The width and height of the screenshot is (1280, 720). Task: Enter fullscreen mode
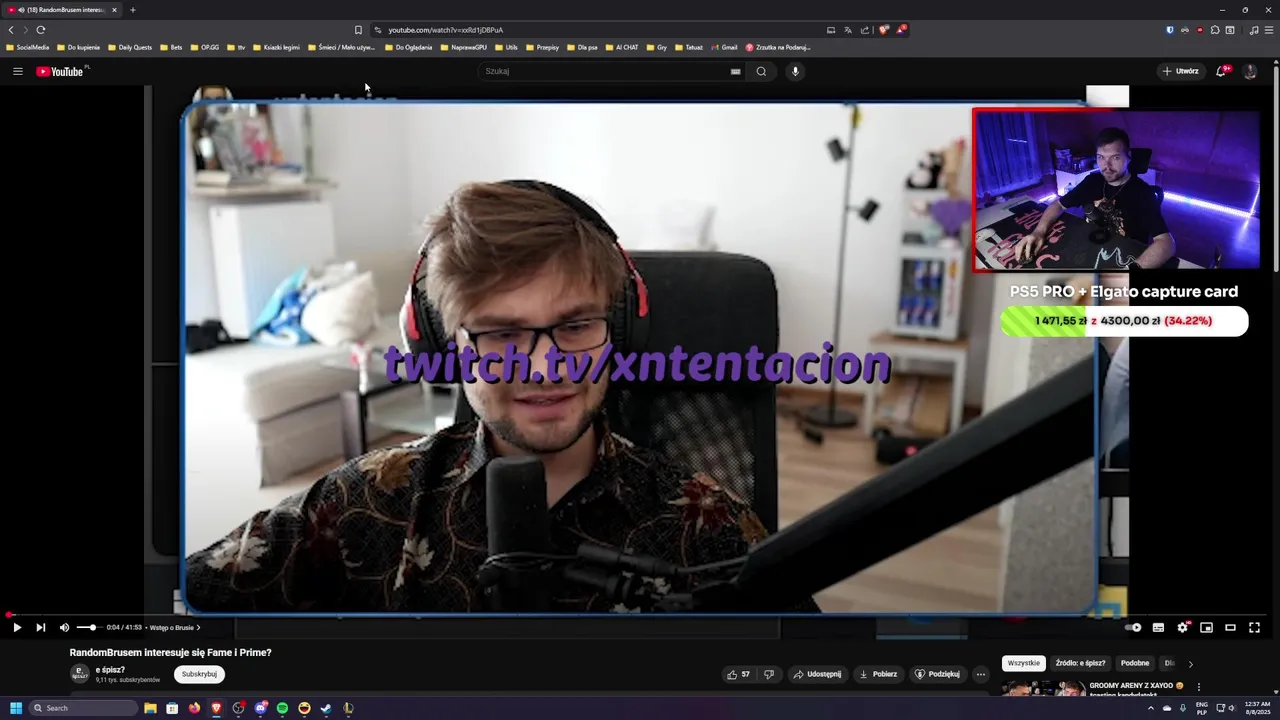(x=1254, y=627)
